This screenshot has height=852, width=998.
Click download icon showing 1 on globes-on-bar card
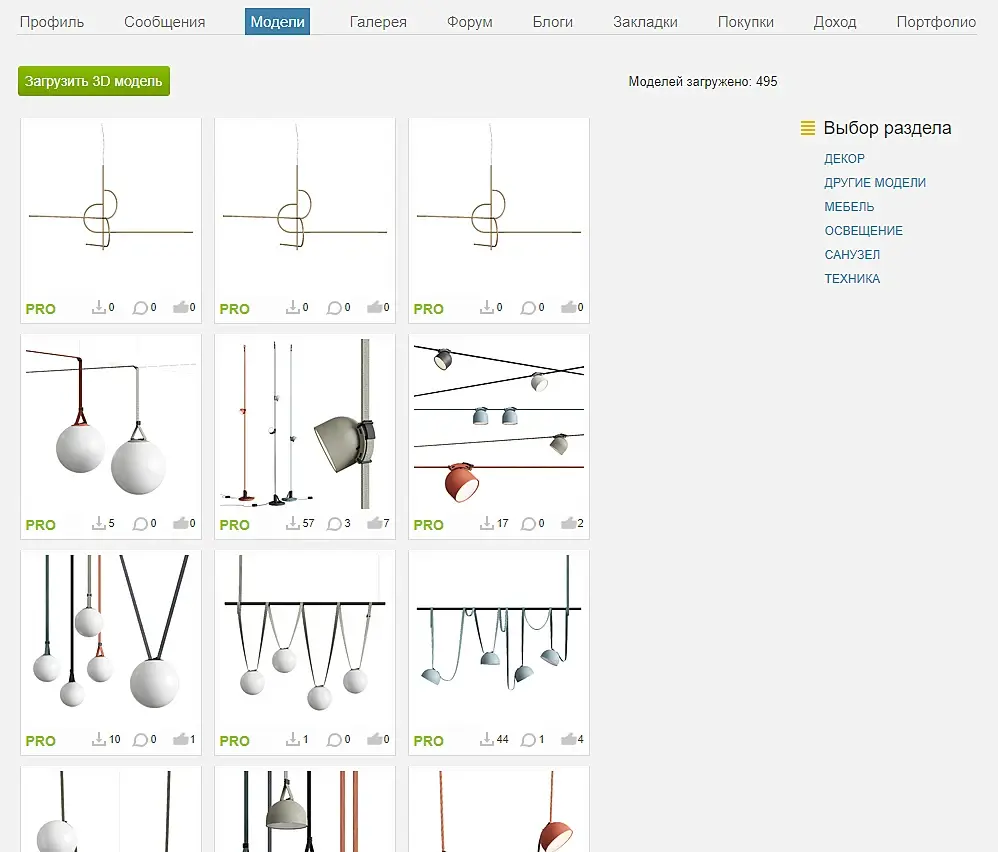point(293,739)
